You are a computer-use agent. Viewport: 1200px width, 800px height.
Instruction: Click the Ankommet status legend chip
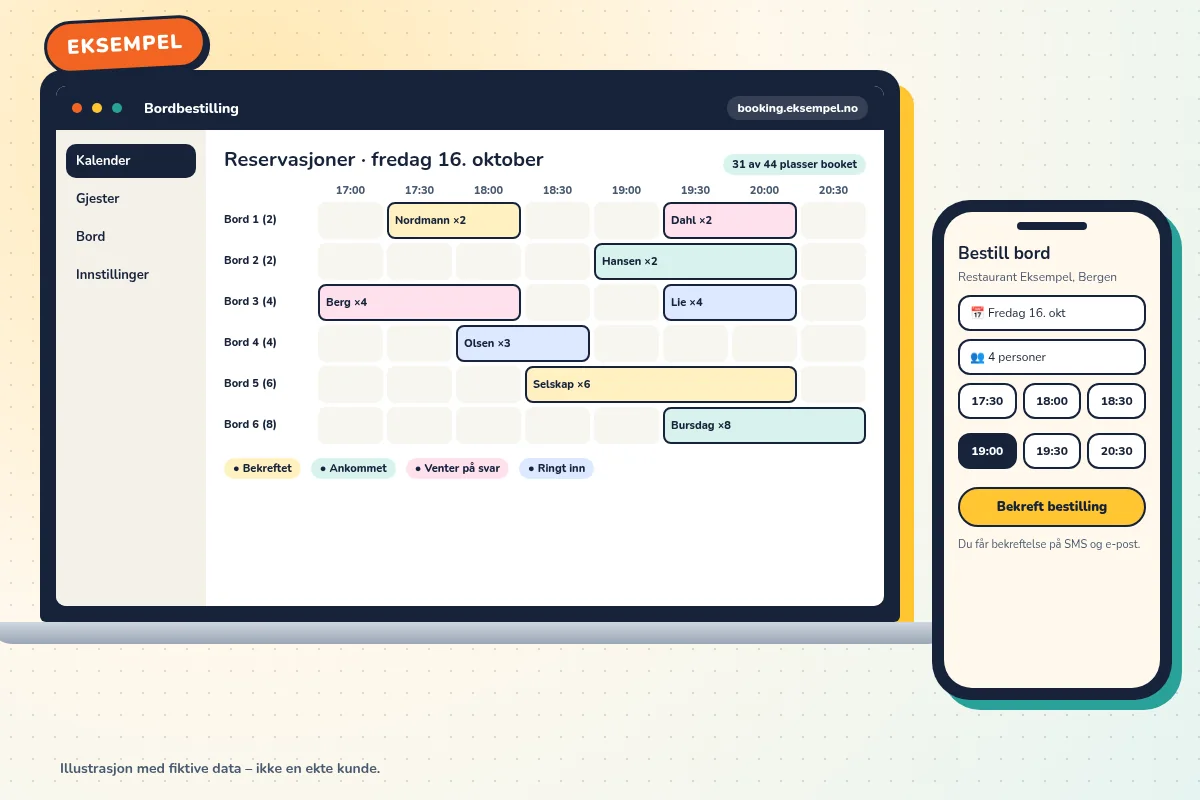click(x=353, y=468)
